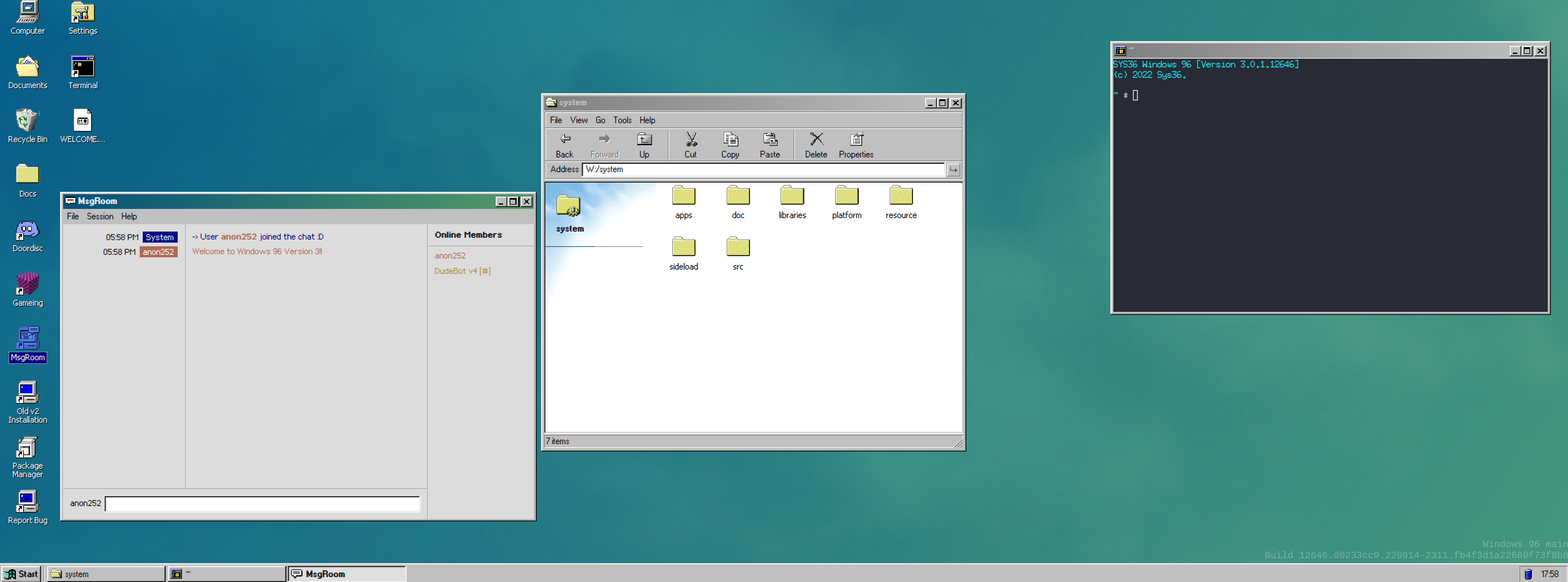This screenshot has height=582, width=1568.
Task: Open the Docs folder on desktop
Action: pos(28,181)
